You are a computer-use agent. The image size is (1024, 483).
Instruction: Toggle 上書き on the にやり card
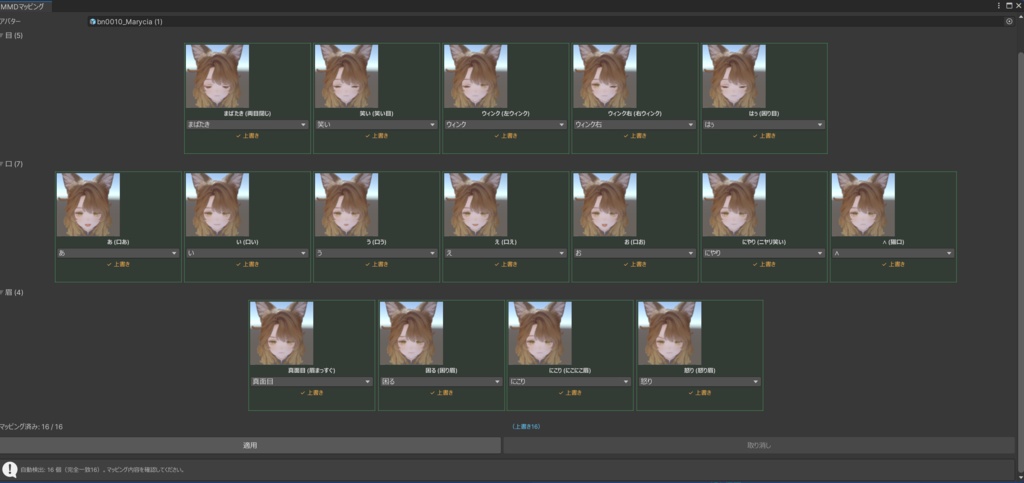(x=765, y=264)
